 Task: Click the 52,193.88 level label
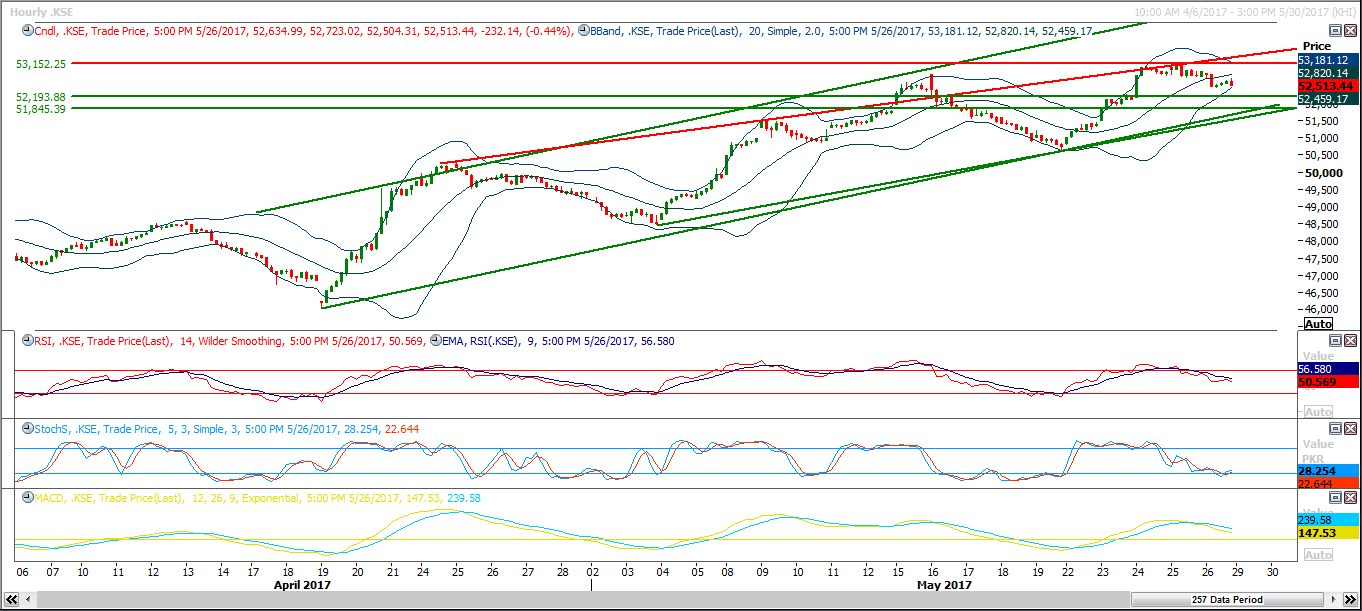(x=41, y=97)
